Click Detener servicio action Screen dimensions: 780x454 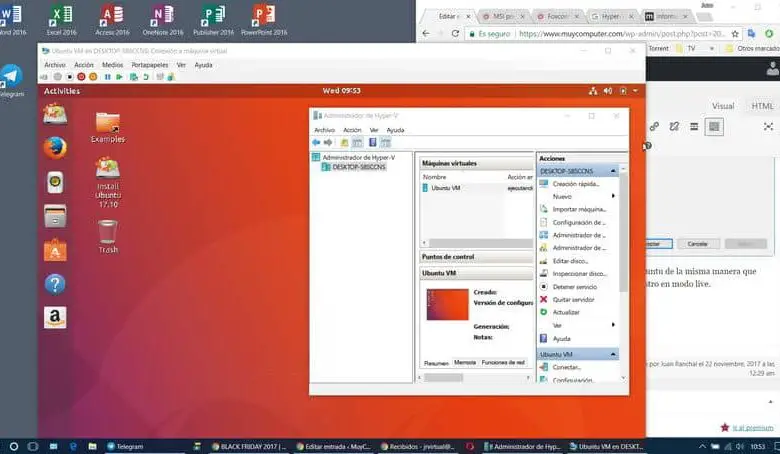click(575, 287)
